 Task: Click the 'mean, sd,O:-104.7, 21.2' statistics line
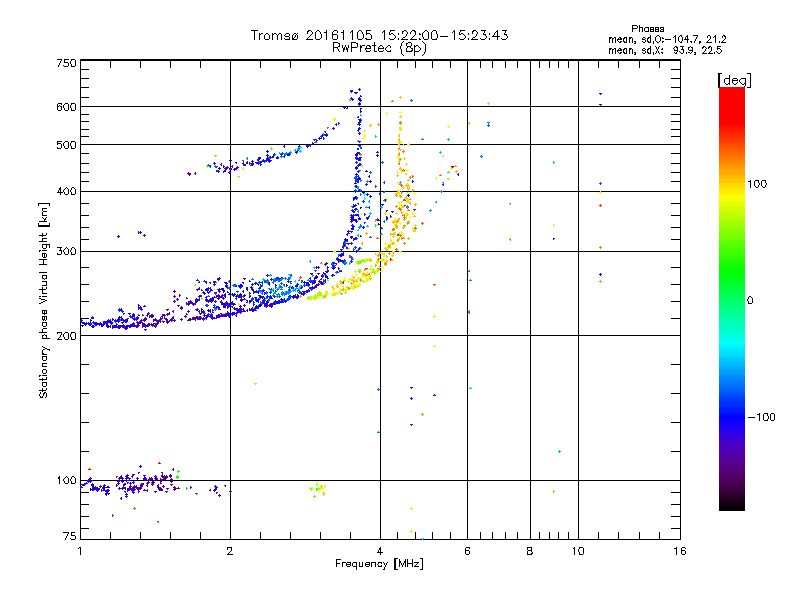[667, 39]
